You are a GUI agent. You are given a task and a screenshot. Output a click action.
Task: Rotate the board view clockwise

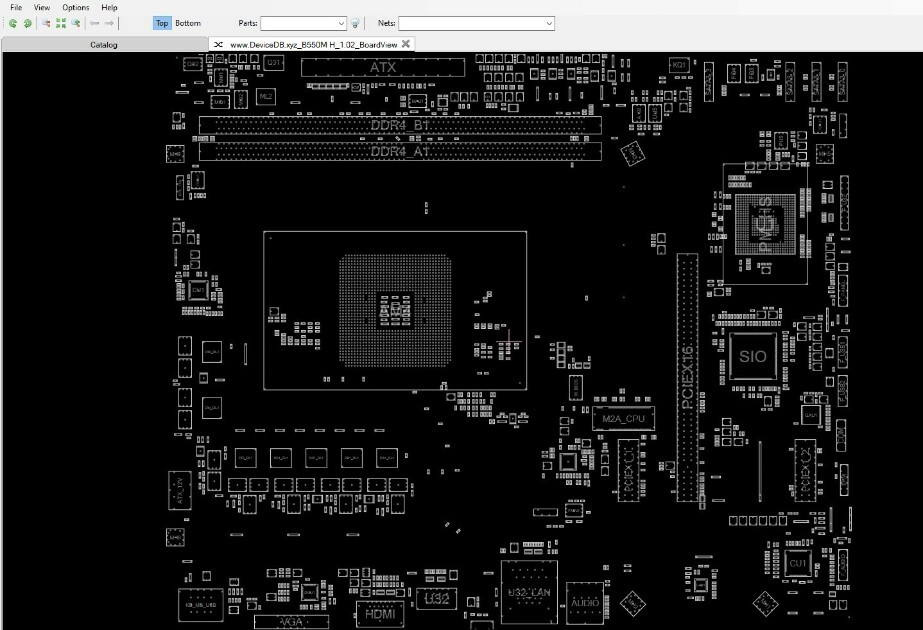tap(28, 24)
